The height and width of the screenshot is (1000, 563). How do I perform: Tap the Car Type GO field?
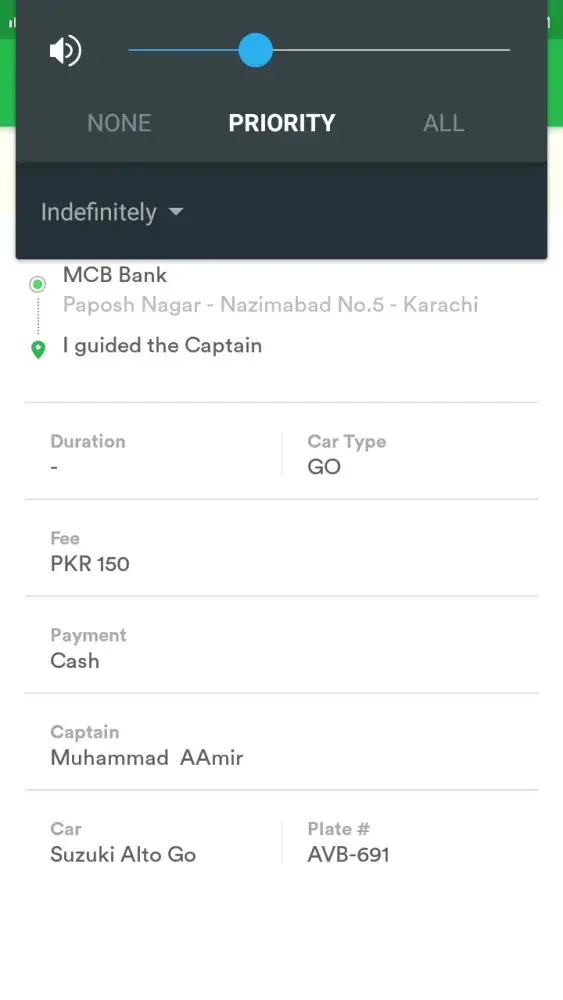(409, 453)
